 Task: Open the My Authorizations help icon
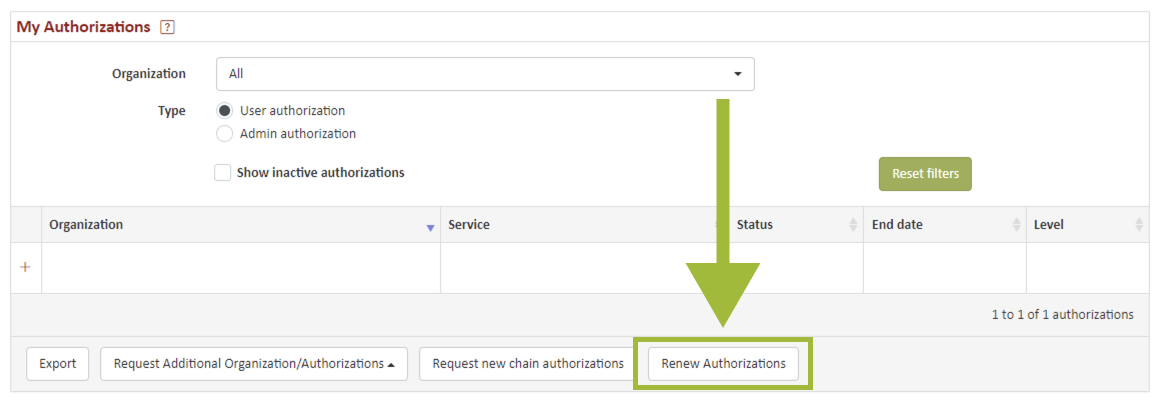(x=167, y=27)
